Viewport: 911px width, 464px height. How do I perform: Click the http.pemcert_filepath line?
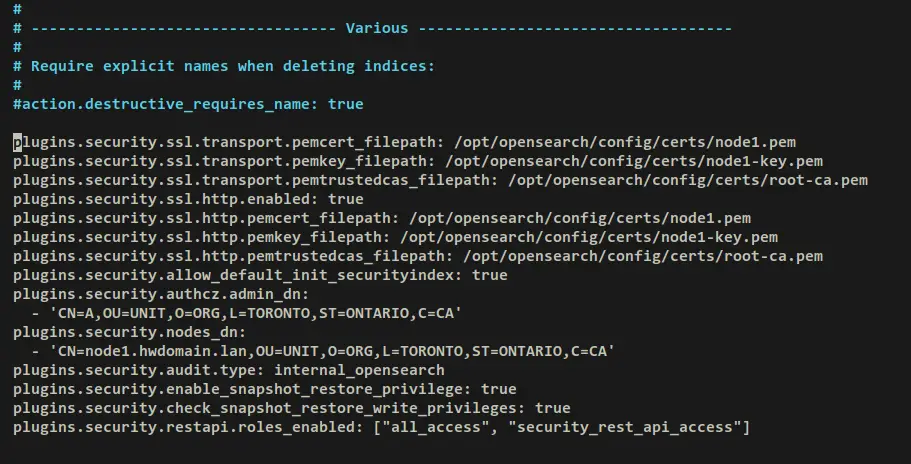tap(382, 219)
